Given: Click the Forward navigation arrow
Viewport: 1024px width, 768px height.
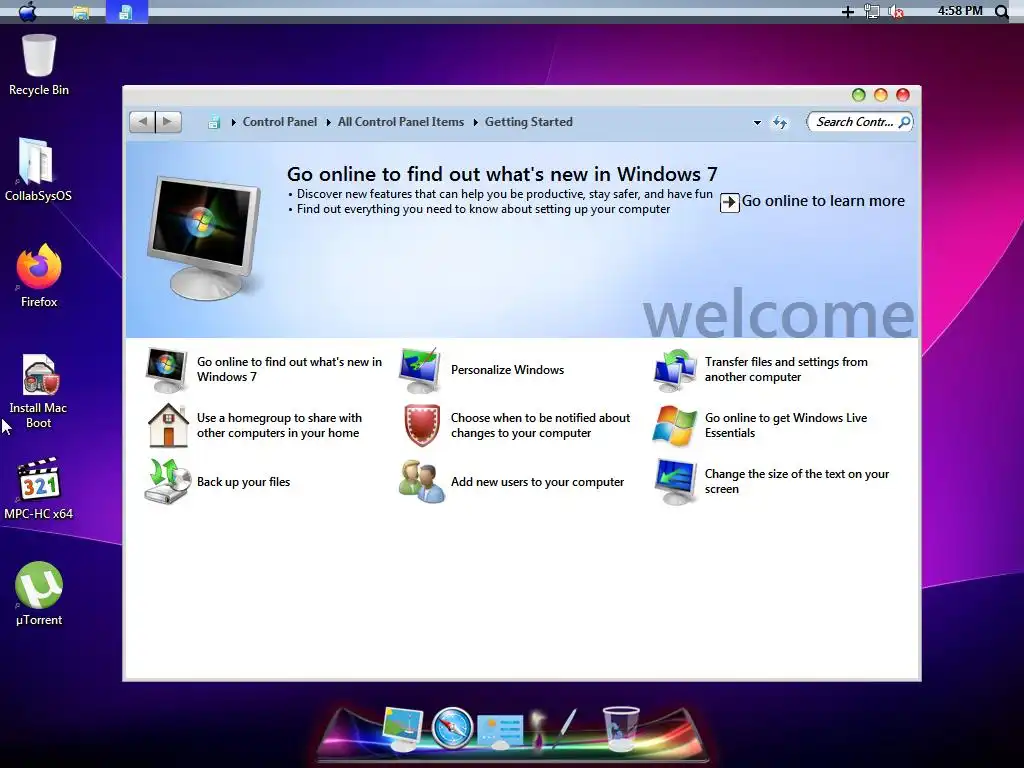Looking at the screenshot, I should (168, 121).
